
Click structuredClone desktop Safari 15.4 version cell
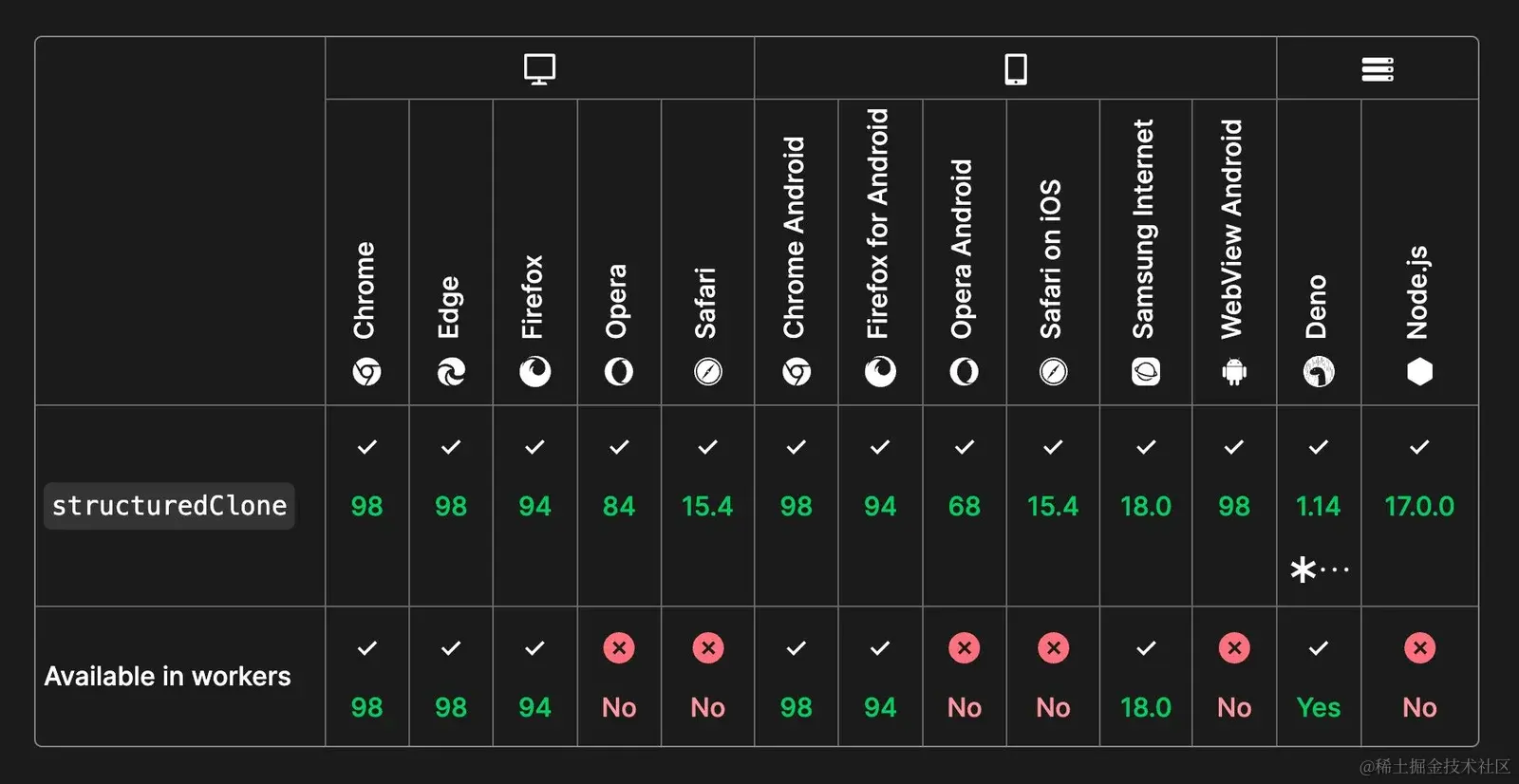click(x=707, y=506)
